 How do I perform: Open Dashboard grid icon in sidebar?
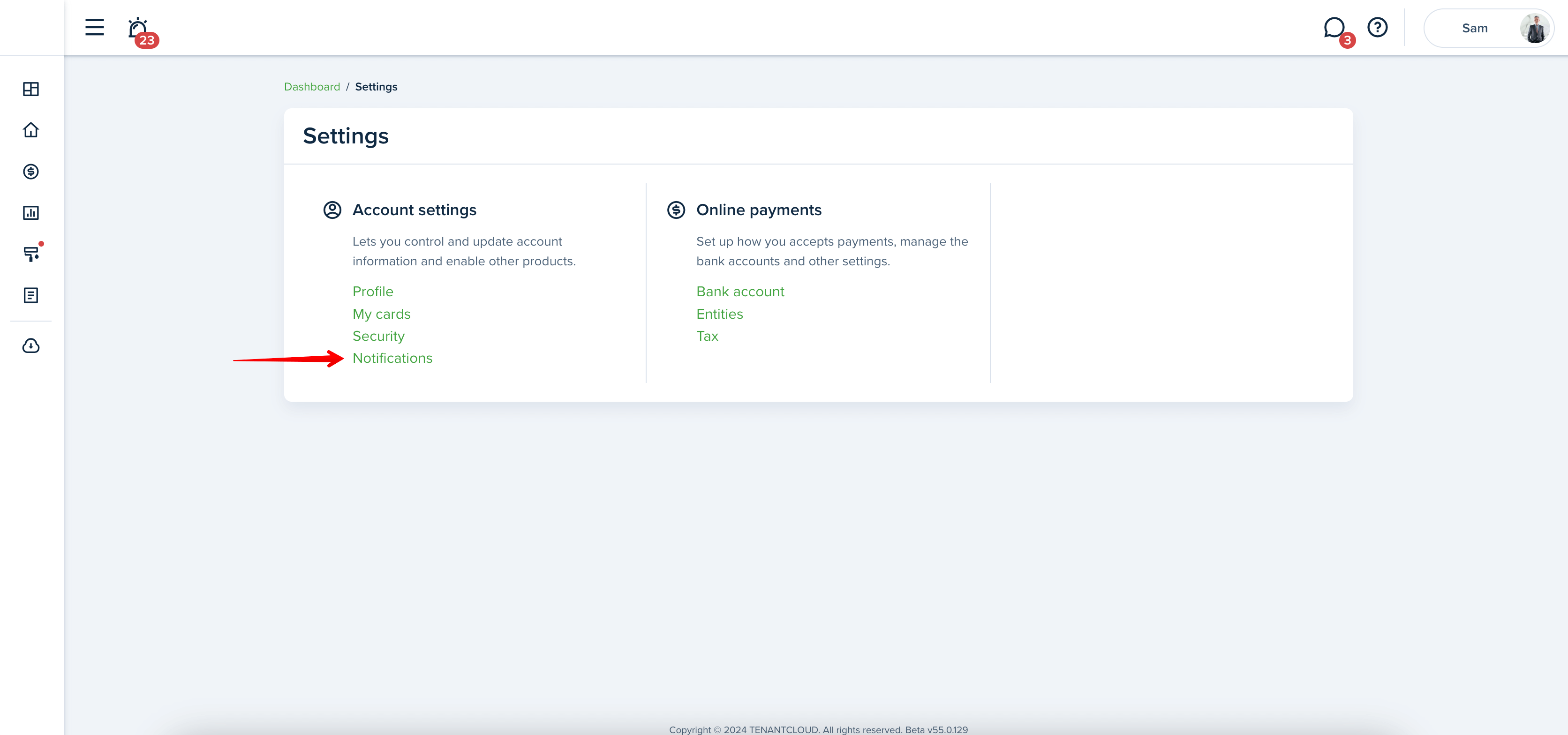pos(31,89)
